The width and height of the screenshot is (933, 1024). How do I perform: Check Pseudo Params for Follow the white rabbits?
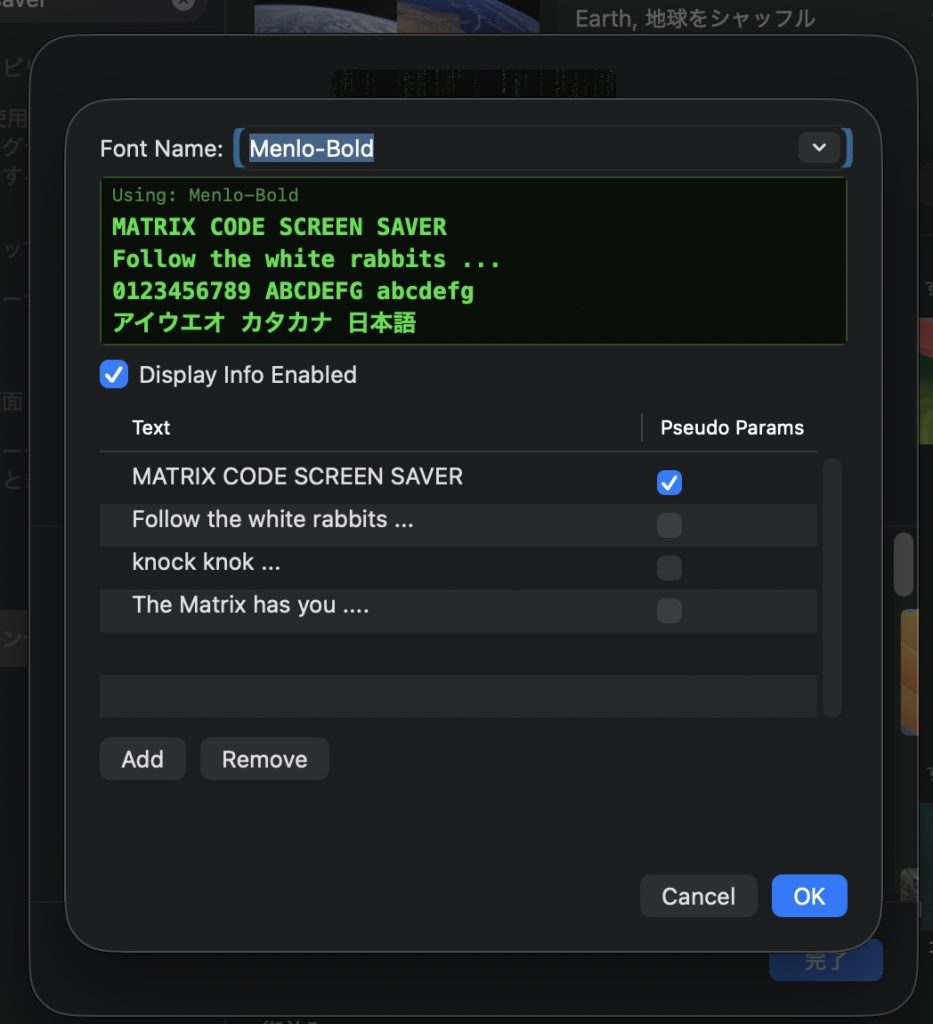[x=669, y=525]
